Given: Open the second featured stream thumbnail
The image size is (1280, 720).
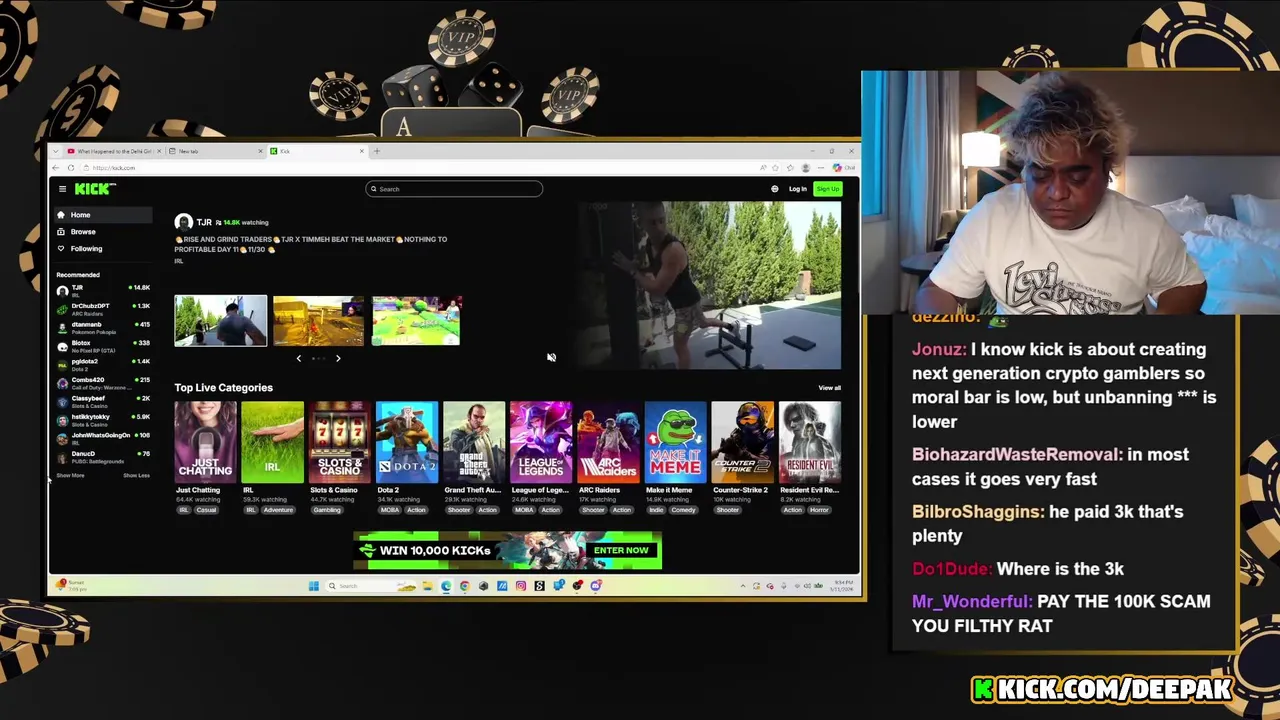Looking at the screenshot, I should pyautogui.click(x=318, y=320).
